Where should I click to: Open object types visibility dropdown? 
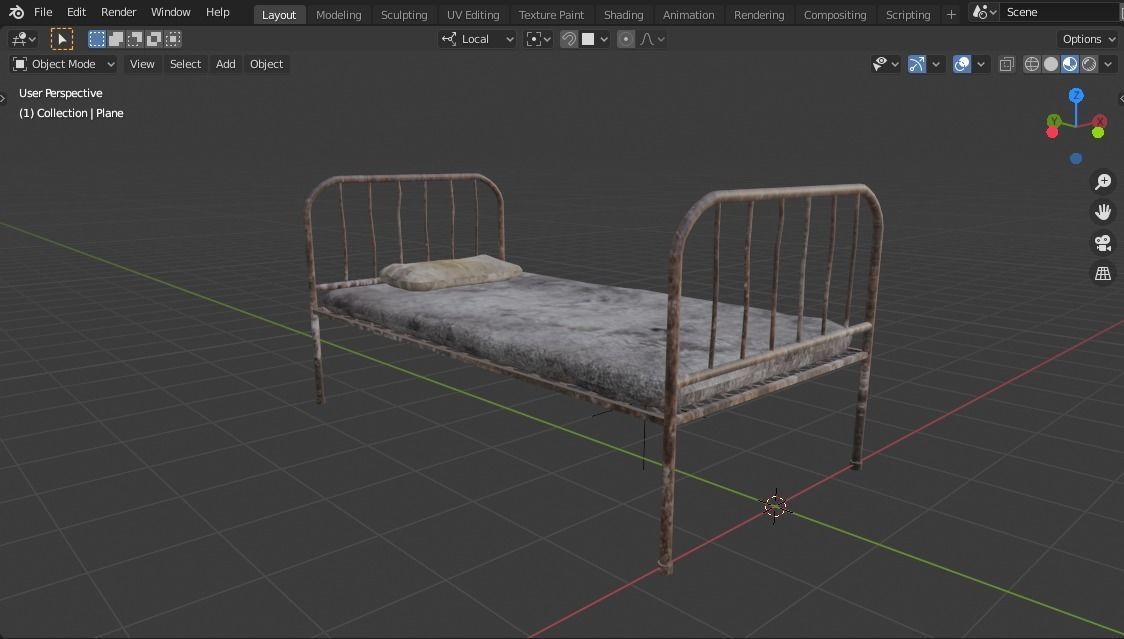(x=885, y=64)
